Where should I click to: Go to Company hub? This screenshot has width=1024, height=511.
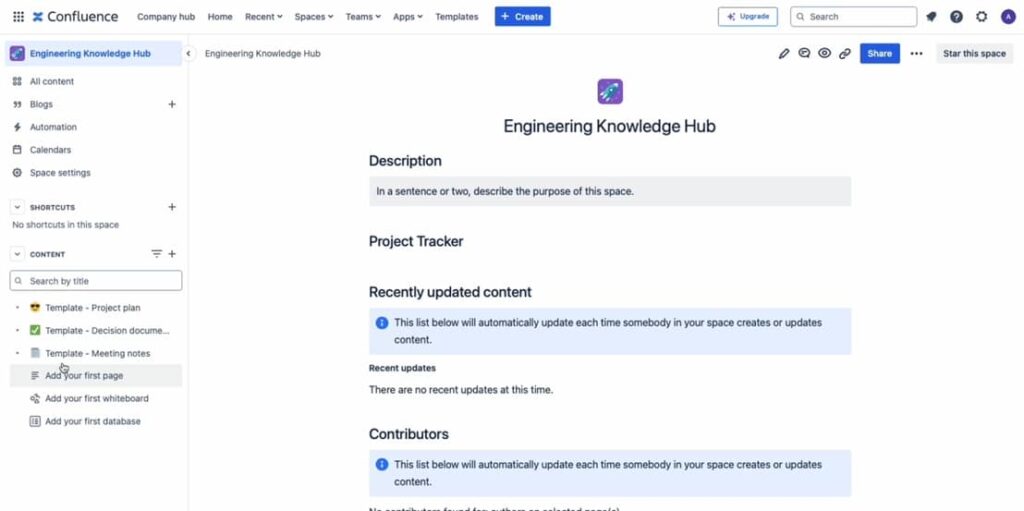pyautogui.click(x=166, y=17)
